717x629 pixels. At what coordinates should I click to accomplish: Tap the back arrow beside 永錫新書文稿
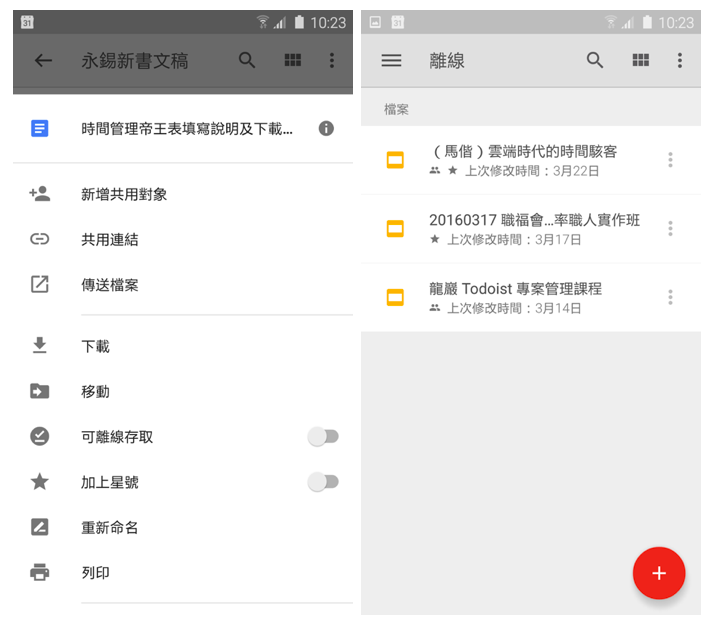click(43, 60)
